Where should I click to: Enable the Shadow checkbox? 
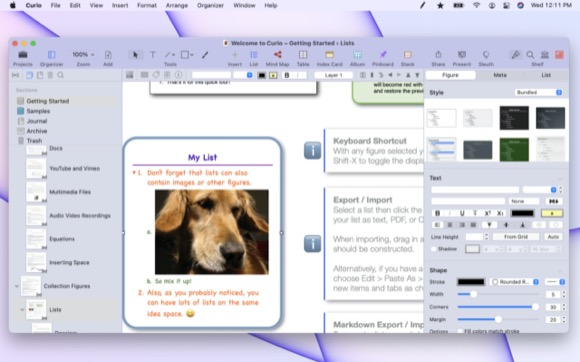[x=434, y=249]
